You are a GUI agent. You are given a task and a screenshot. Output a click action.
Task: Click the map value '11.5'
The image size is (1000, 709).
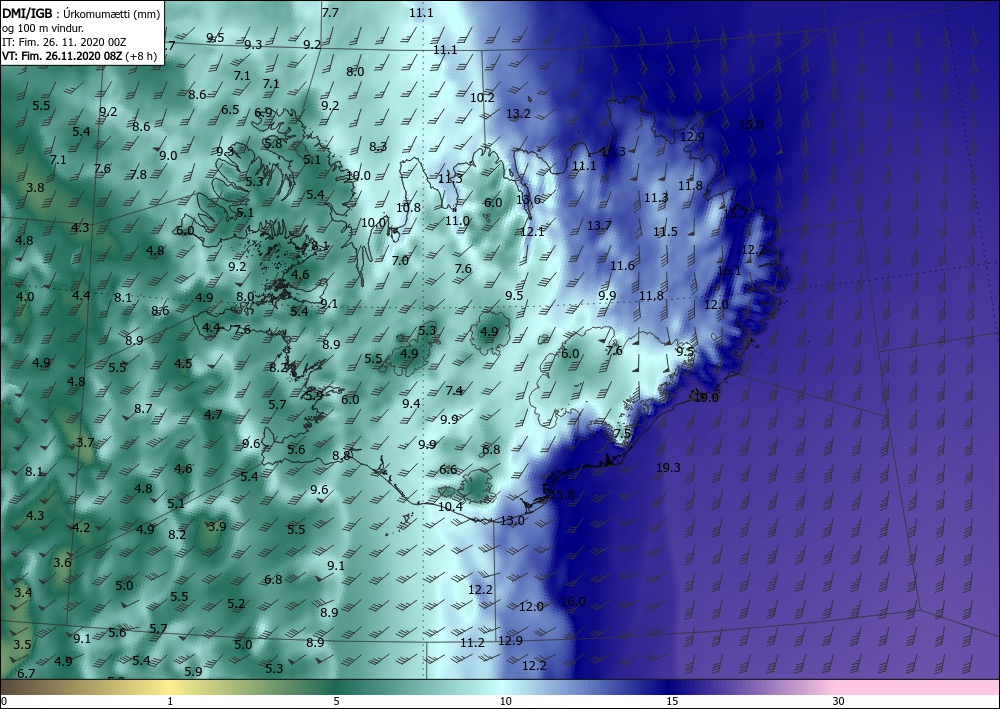coord(665,232)
